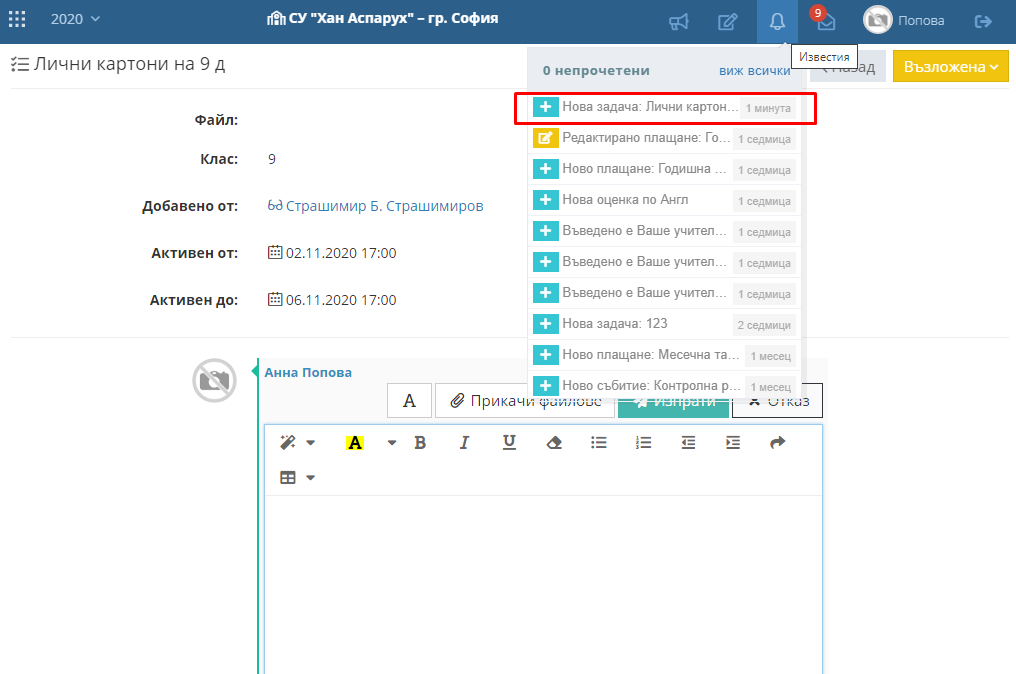Click the notifications bell icon

(x=777, y=21)
